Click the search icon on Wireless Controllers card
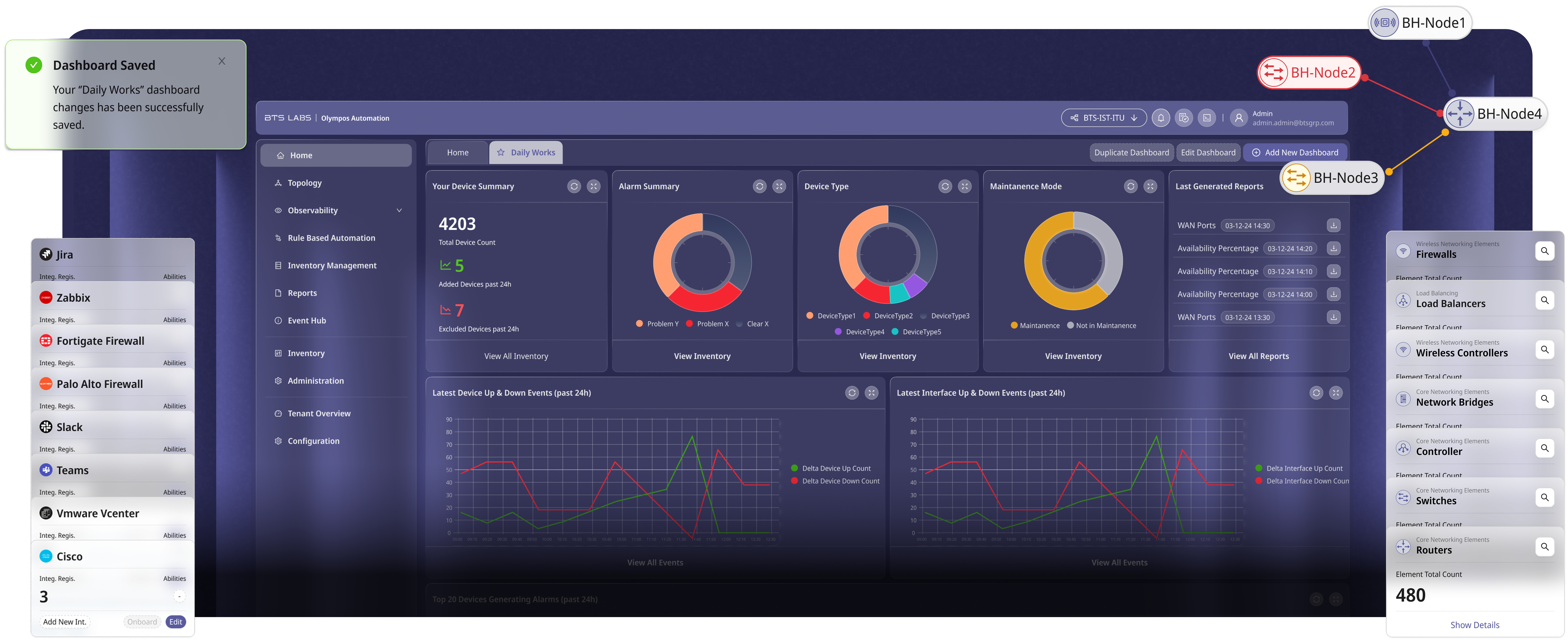Viewport: 1568px width, 641px height. 1545,349
